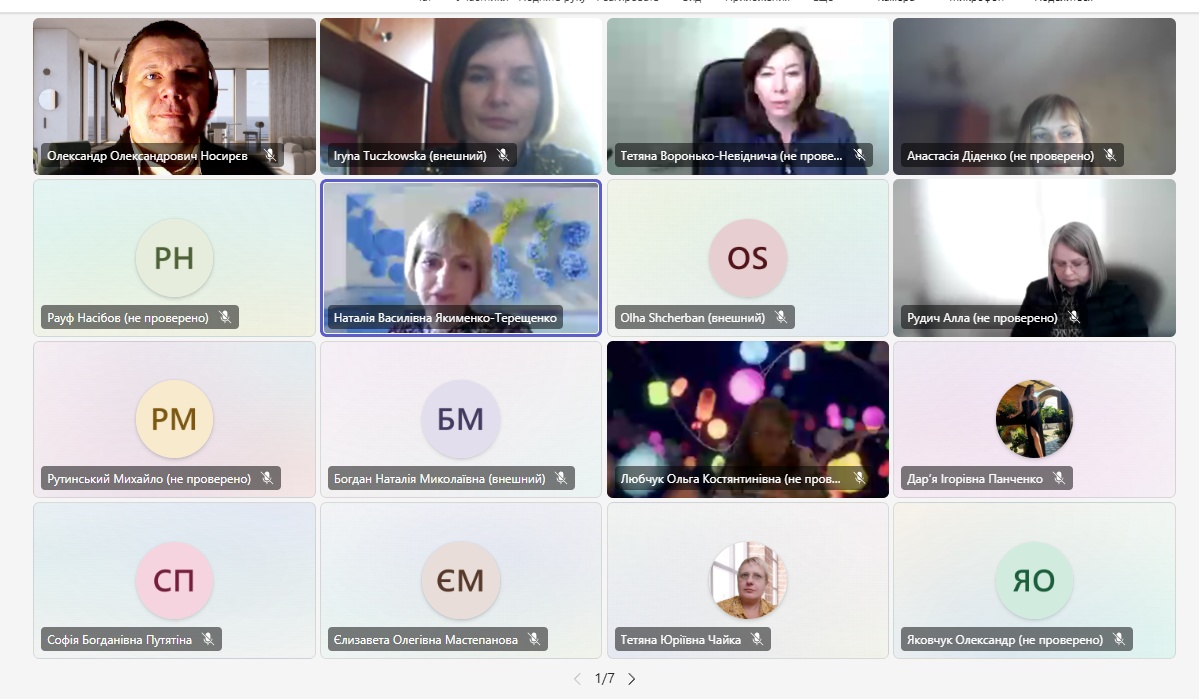Go to previous page of participants
This screenshot has height=699, width=1199.
coord(577,679)
